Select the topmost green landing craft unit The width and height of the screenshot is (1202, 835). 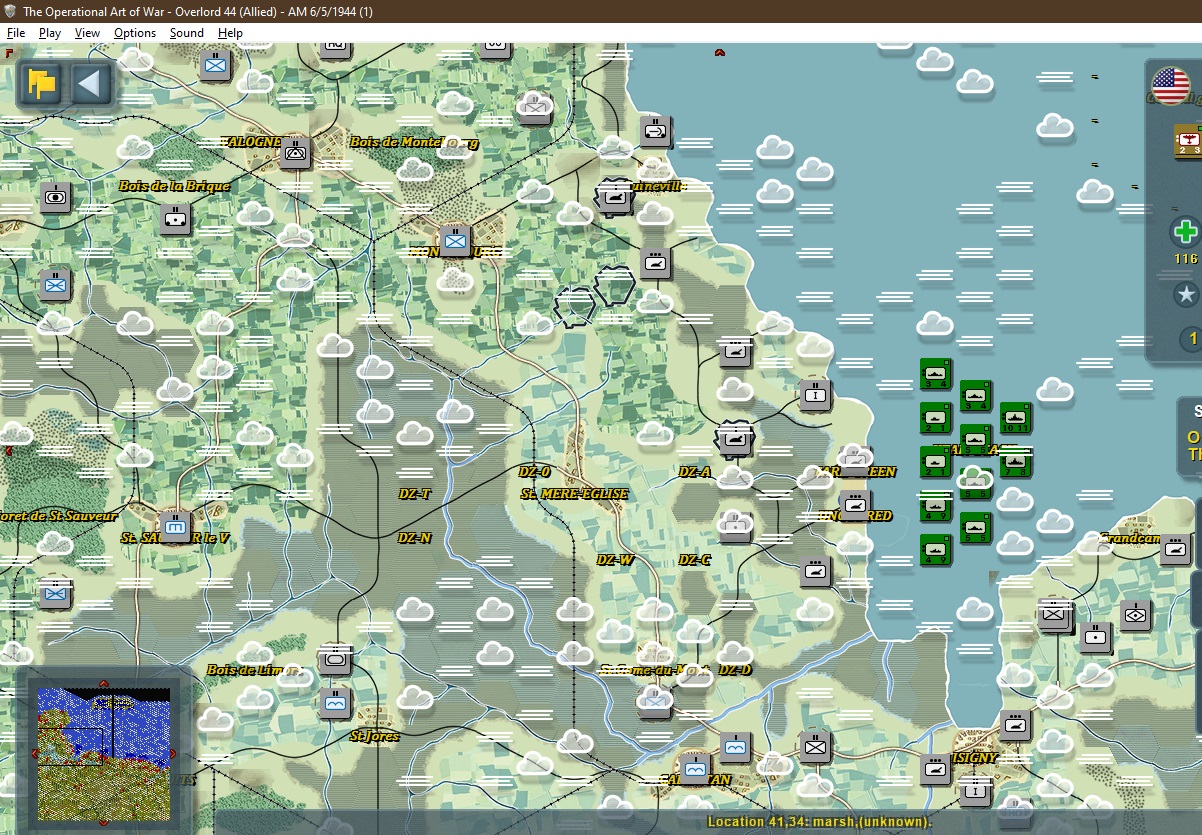tap(935, 373)
